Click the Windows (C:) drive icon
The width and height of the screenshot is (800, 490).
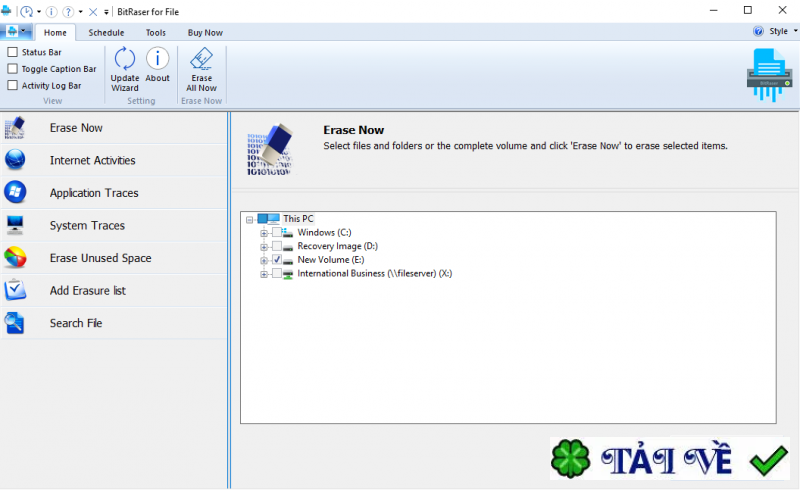click(x=287, y=232)
